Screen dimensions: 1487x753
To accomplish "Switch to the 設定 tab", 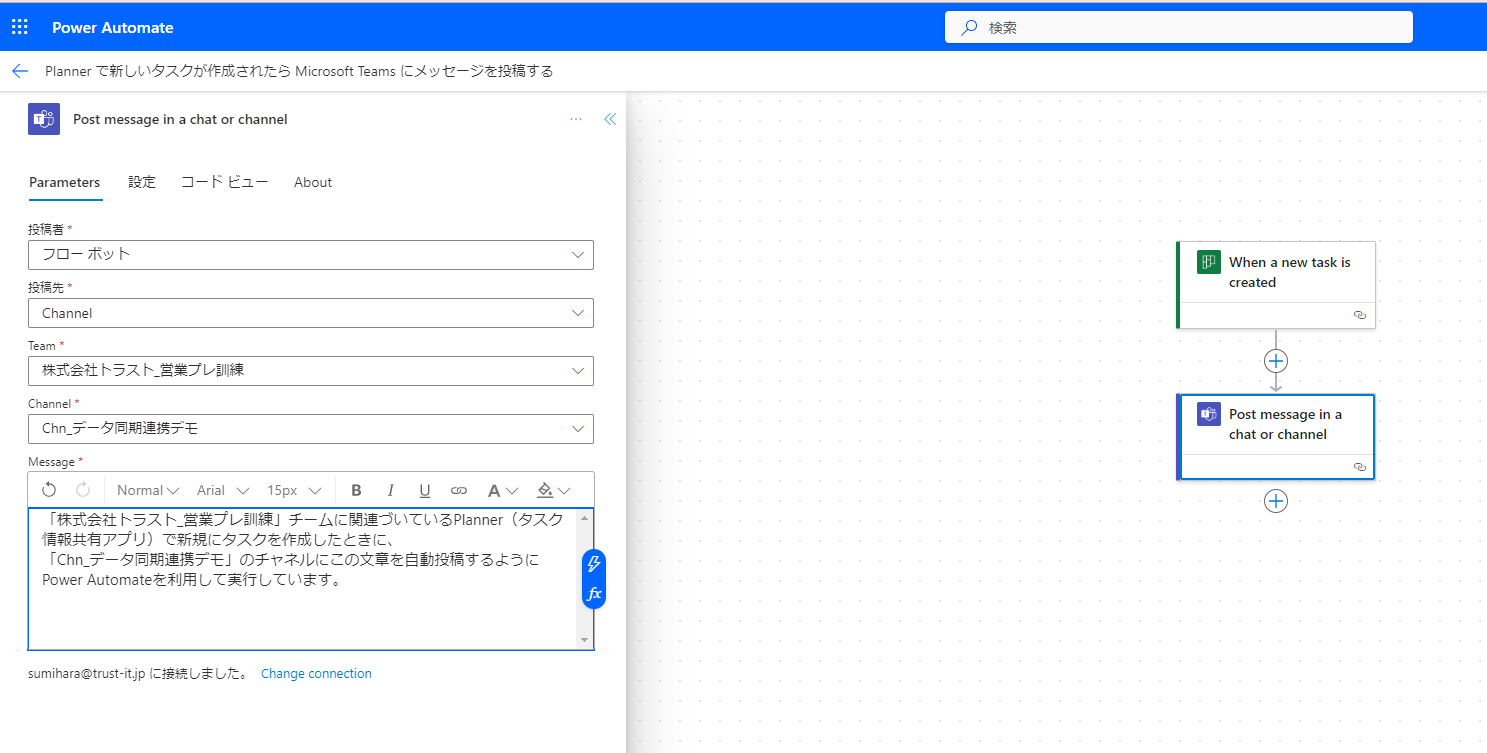I will pos(142,182).
